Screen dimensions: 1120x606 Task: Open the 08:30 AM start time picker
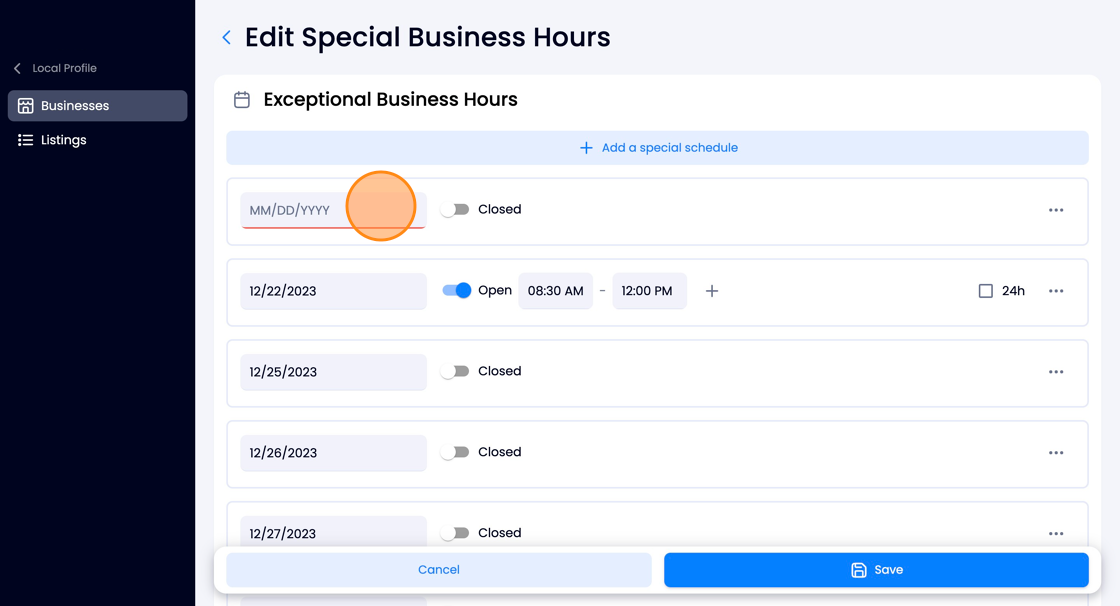coord(556,291)
